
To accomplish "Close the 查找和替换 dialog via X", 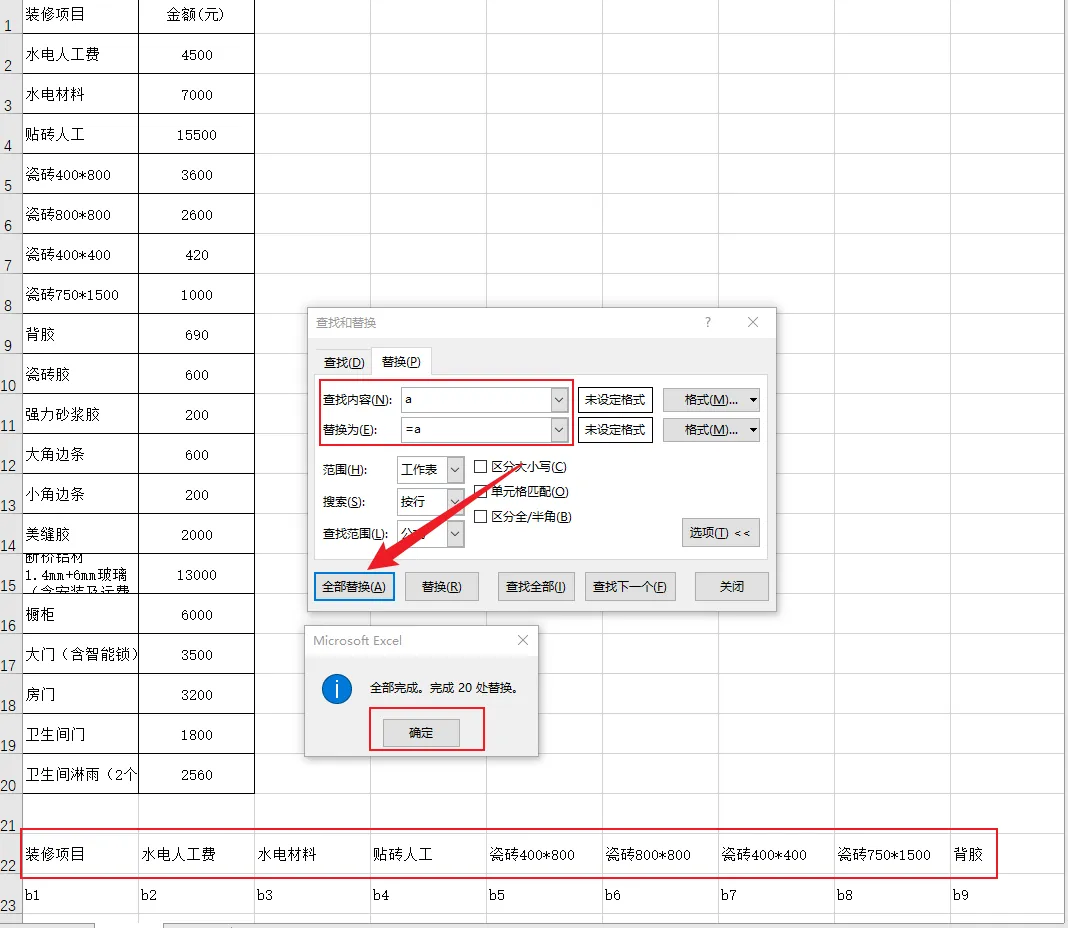I will (x=753, y=322).
